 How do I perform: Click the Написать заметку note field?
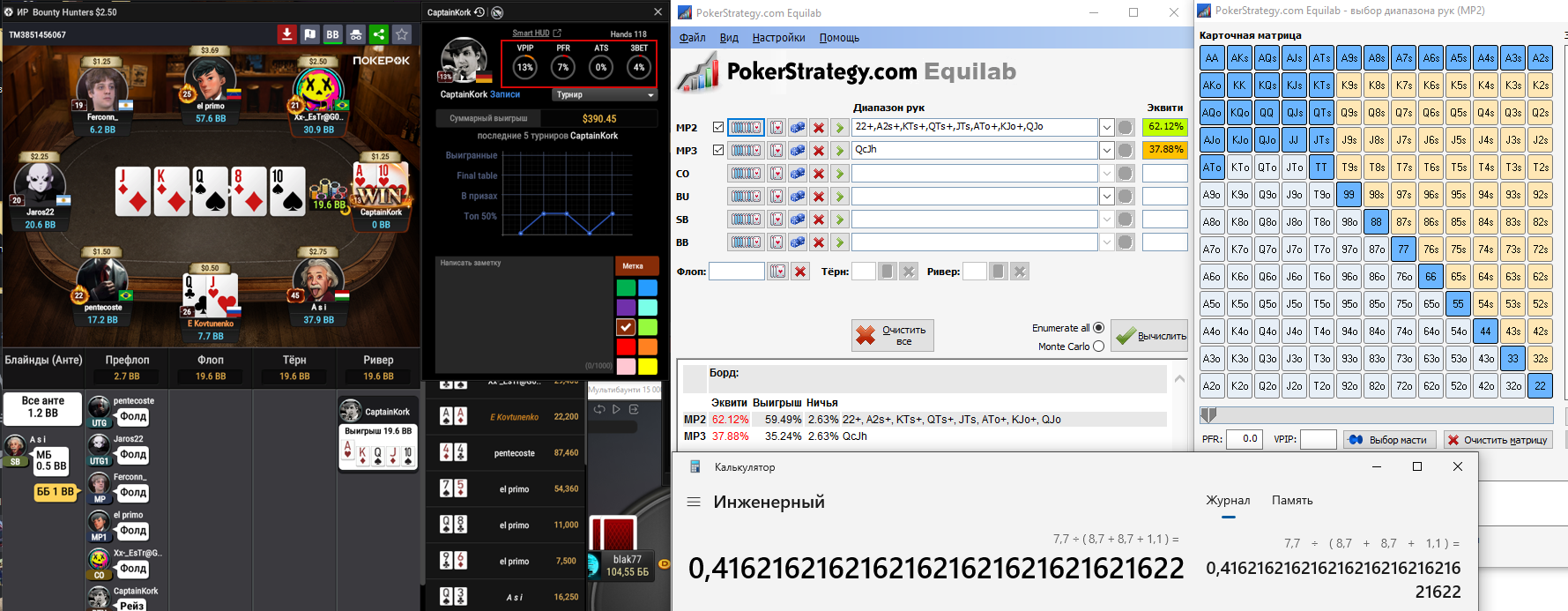point(525,313)
